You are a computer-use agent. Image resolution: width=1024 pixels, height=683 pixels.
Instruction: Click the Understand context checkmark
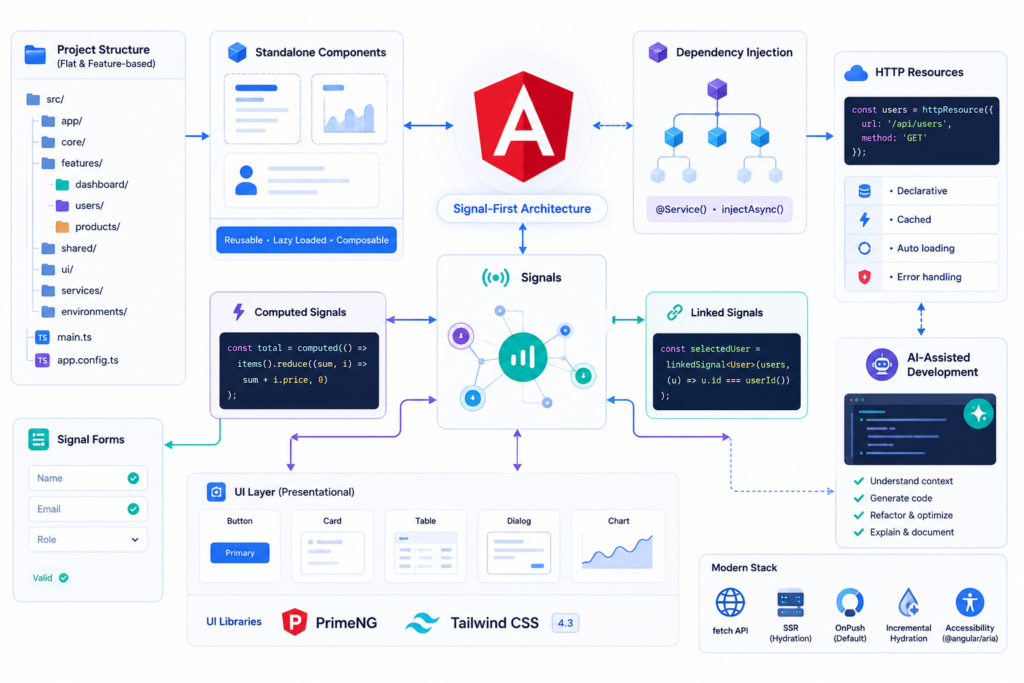point(859,481)
